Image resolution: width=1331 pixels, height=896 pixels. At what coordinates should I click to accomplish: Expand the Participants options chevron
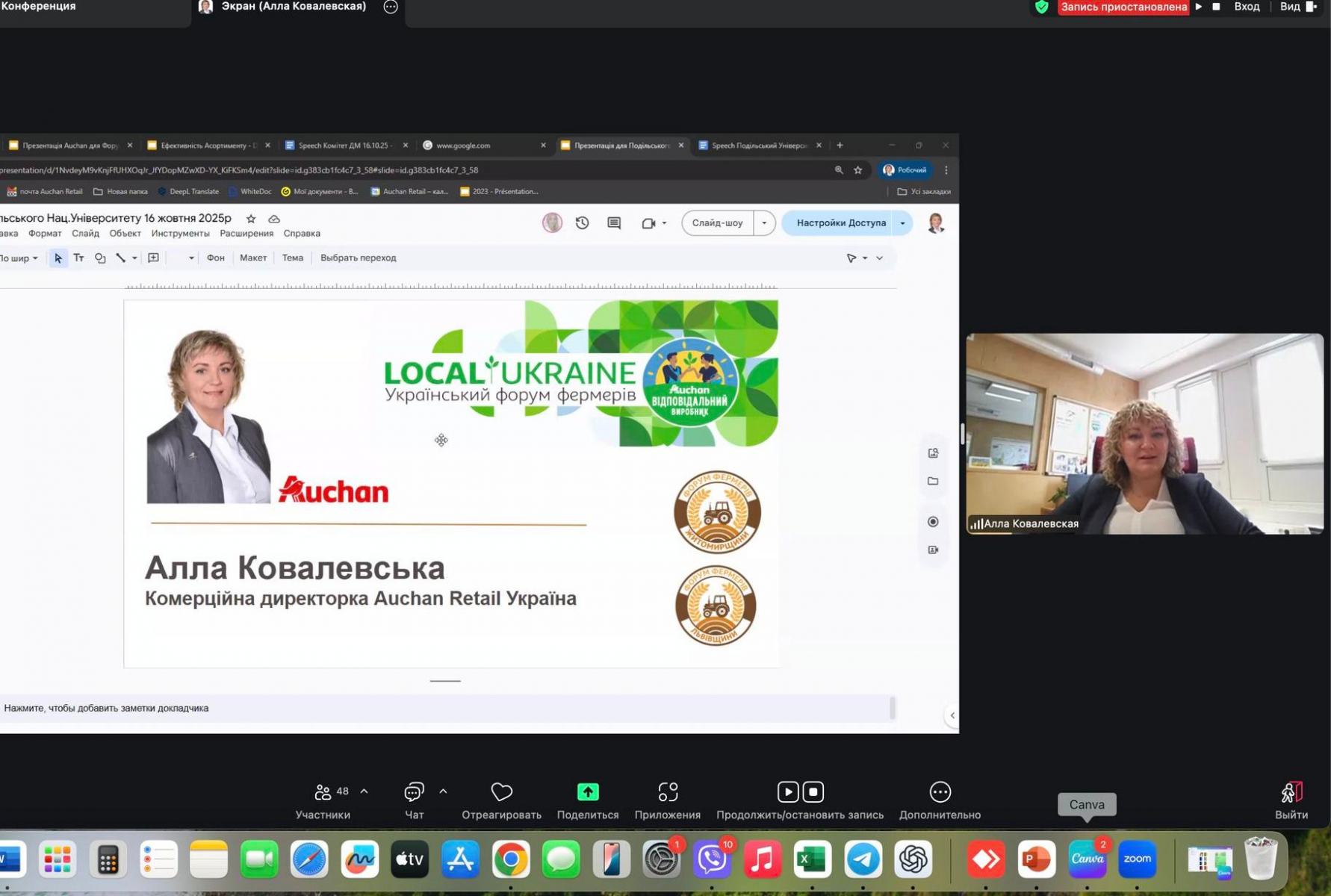(364, 791)
